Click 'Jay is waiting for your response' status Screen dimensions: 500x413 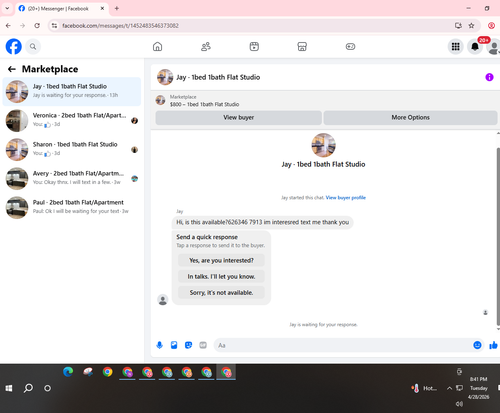(x=323, y=324)
